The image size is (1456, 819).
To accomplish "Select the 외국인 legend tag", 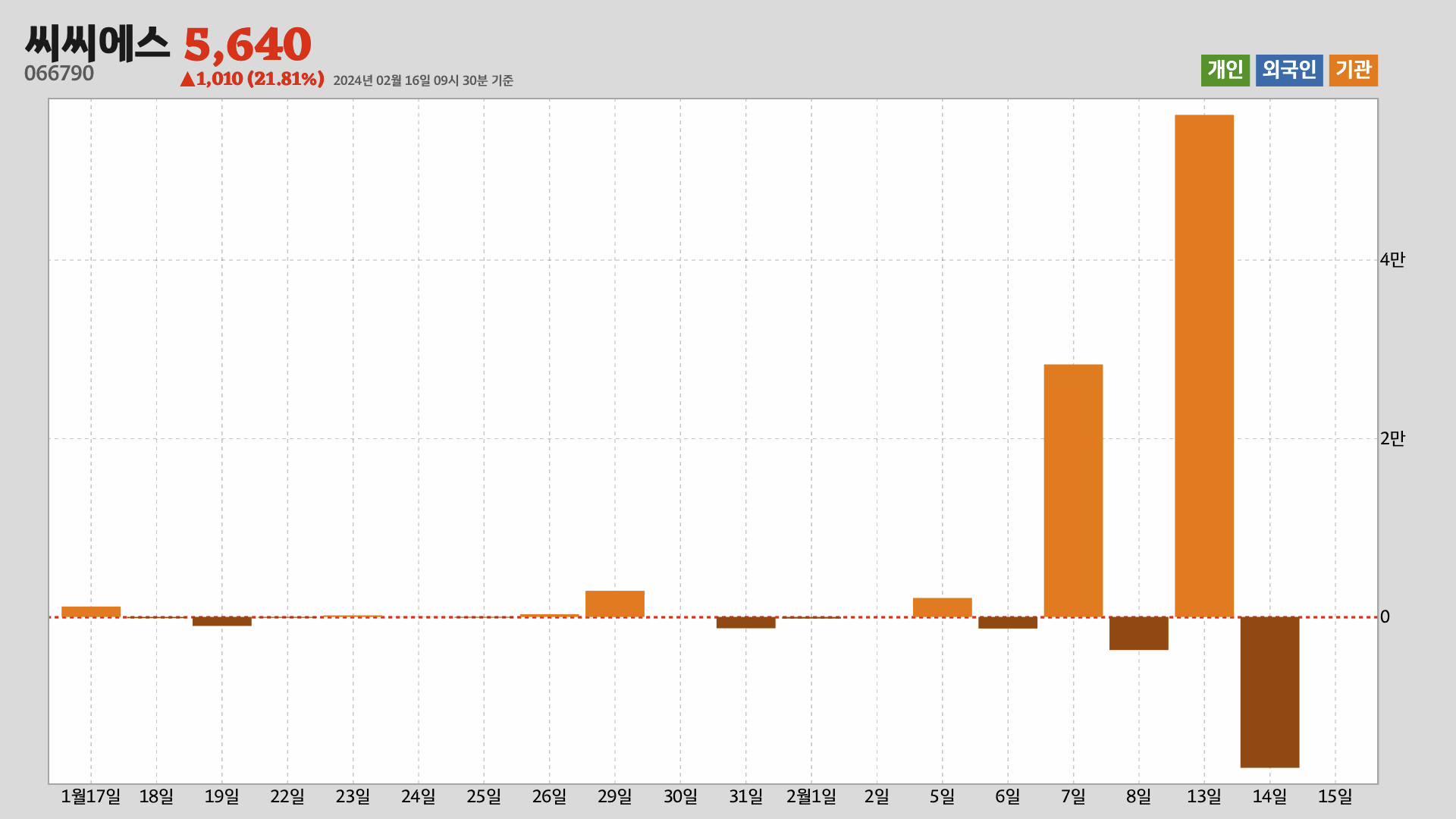I will 1289,71.
